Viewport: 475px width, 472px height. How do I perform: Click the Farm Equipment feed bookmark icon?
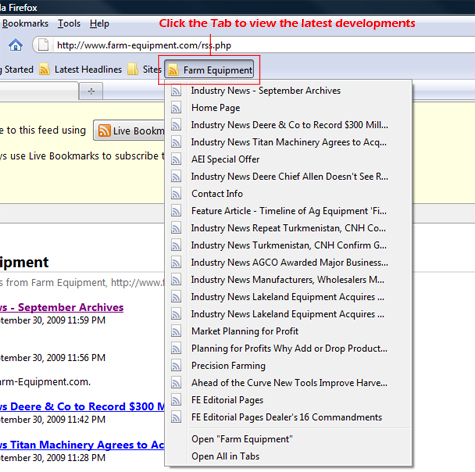[173, 70]
